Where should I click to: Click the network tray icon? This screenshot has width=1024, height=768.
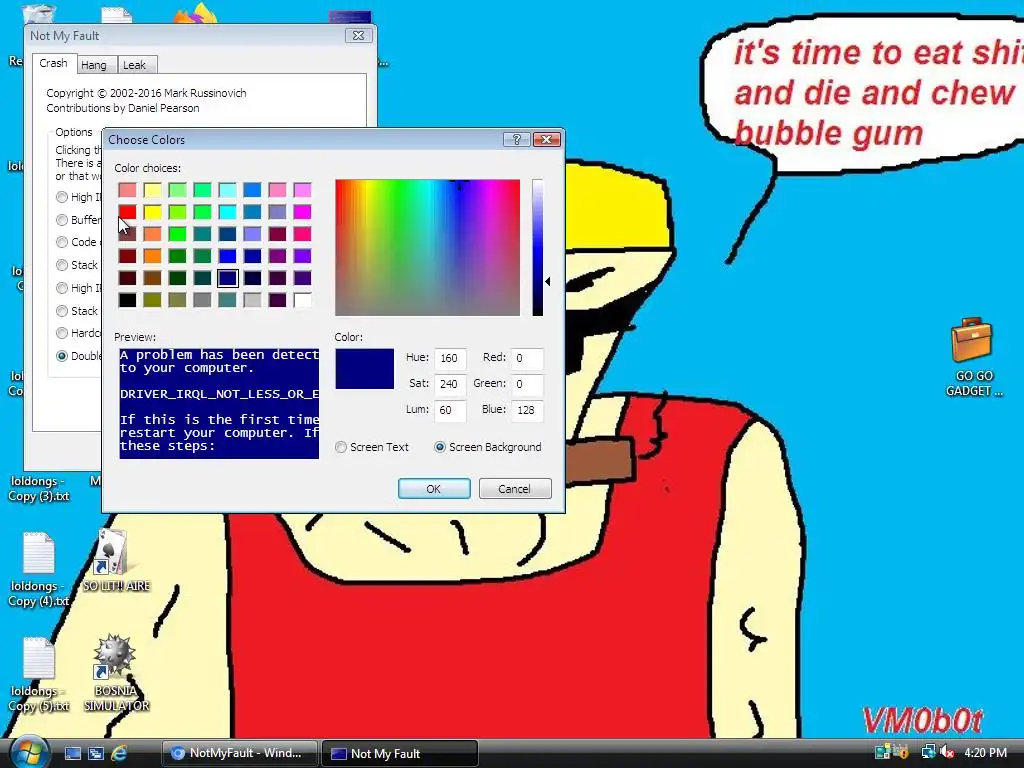point(928,752)
